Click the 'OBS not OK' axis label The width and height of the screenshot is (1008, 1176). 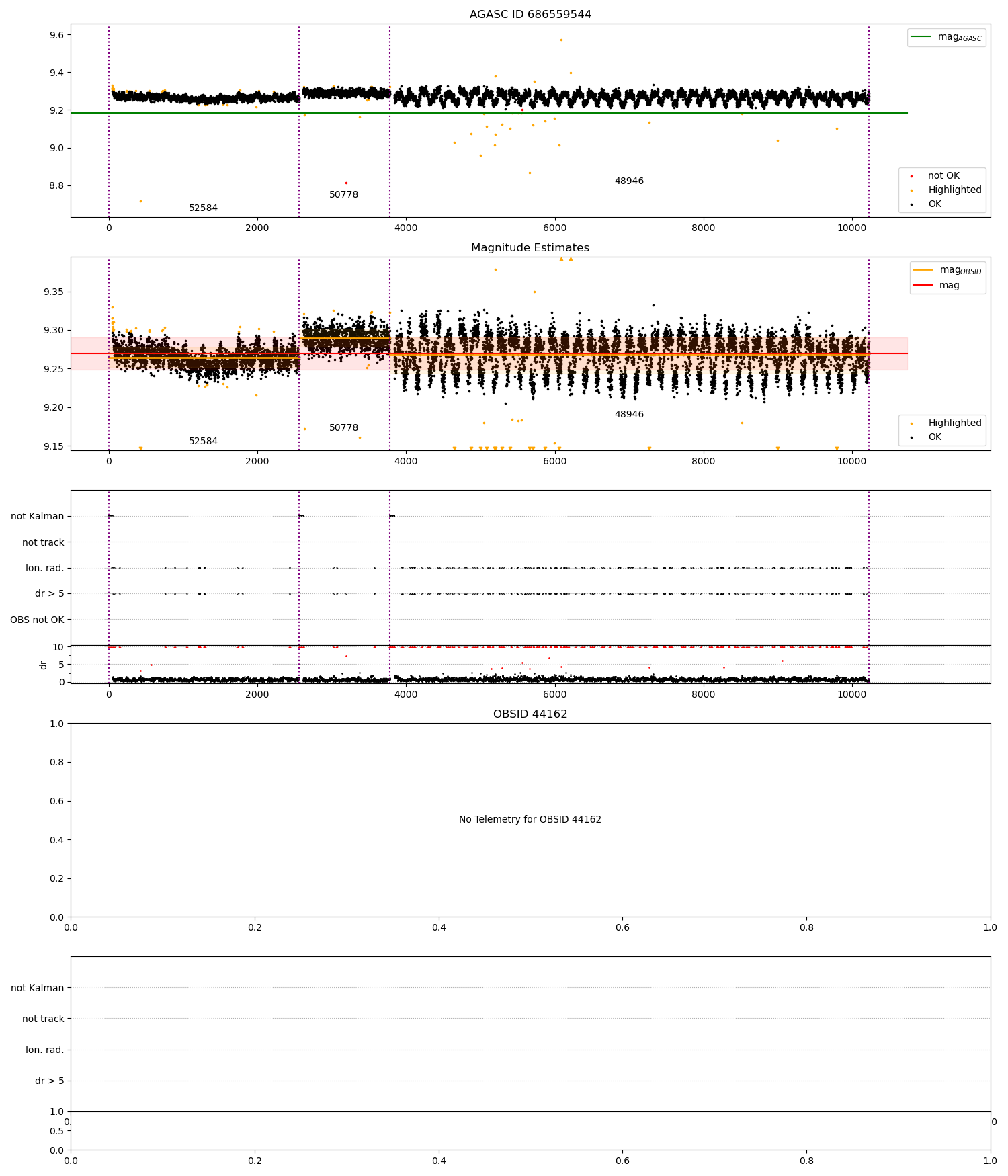click(x=37, y=620)
